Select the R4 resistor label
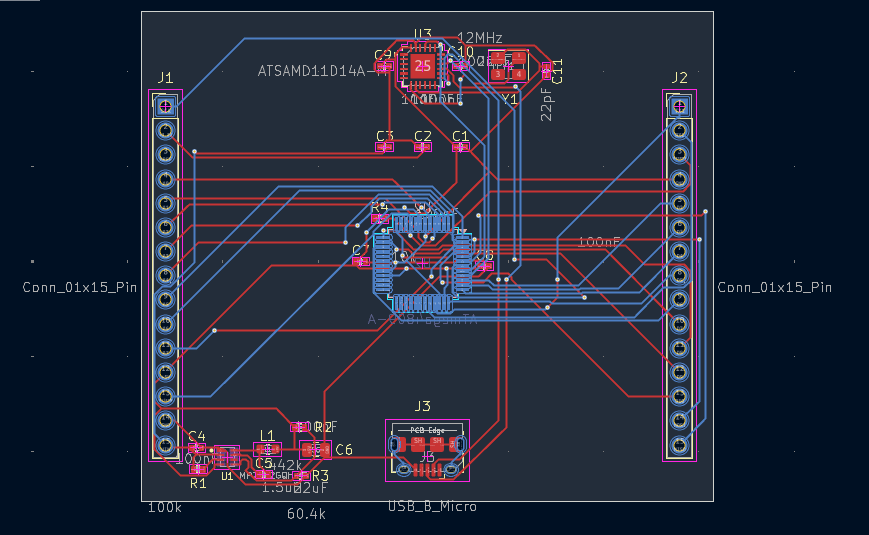 (379, 207)
